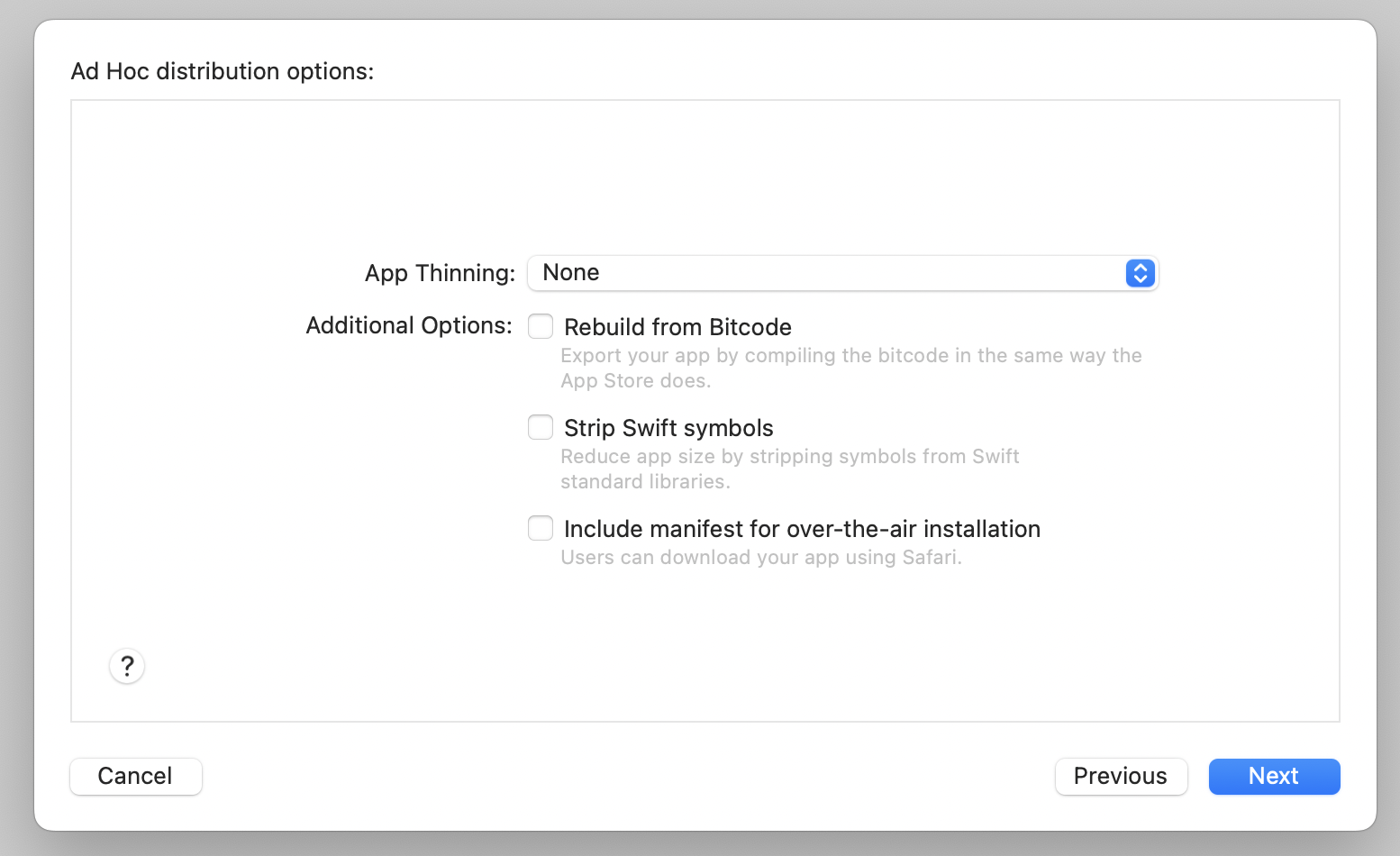This screenshot has height=856, width=1400.
Task: Enable the Rebuild from Bitcode checkbox
Action: tap(541, 326)
